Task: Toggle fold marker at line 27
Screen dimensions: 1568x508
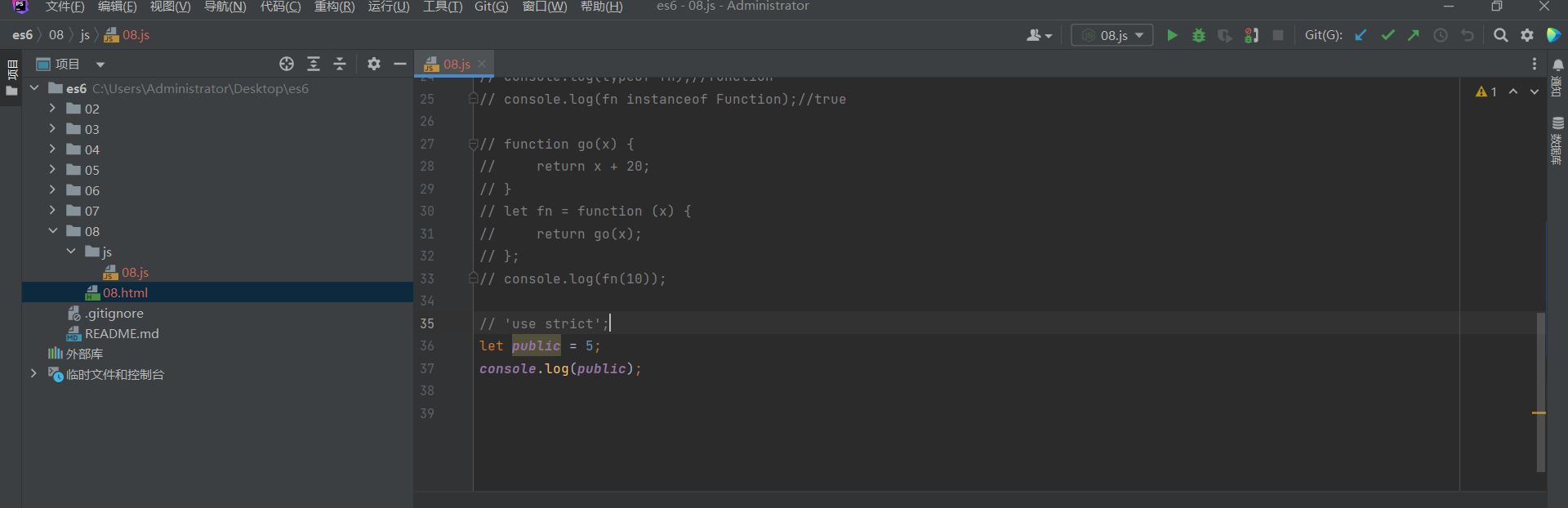Action: (473, 144)
